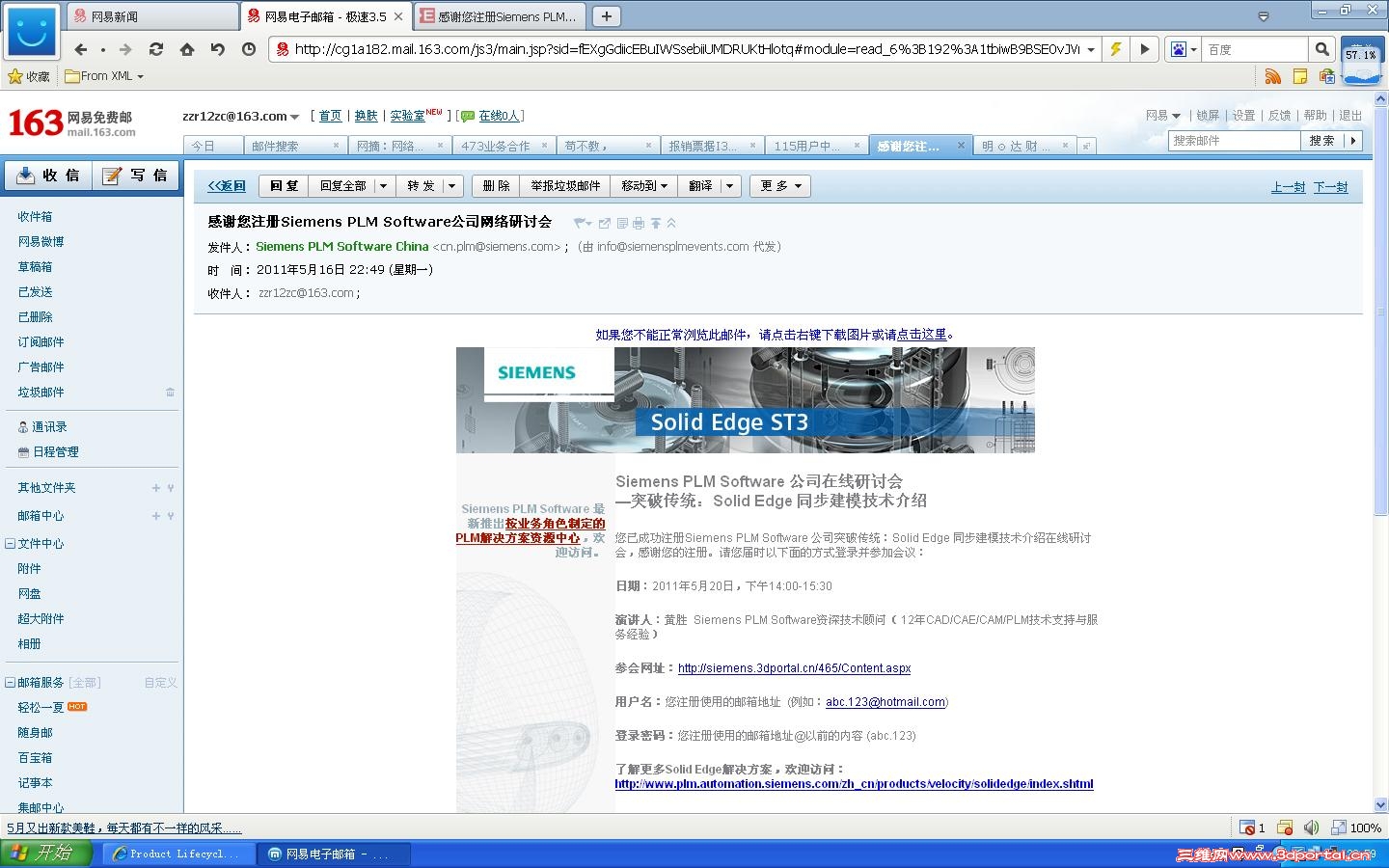Go forward with the browser forward arrow
This screenshot has width=1389, height=868.
tap(124, 49)
